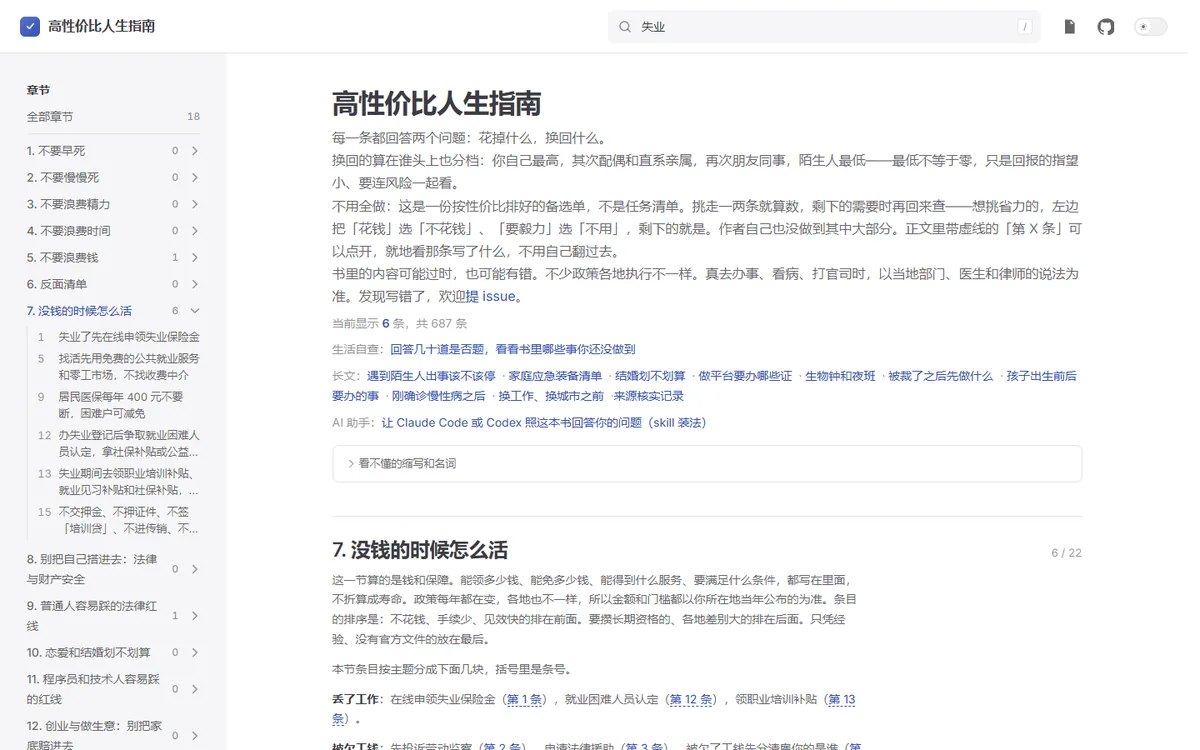Click the slash shortcut hint in search

pyautogui.click(x=1025, y=27)
